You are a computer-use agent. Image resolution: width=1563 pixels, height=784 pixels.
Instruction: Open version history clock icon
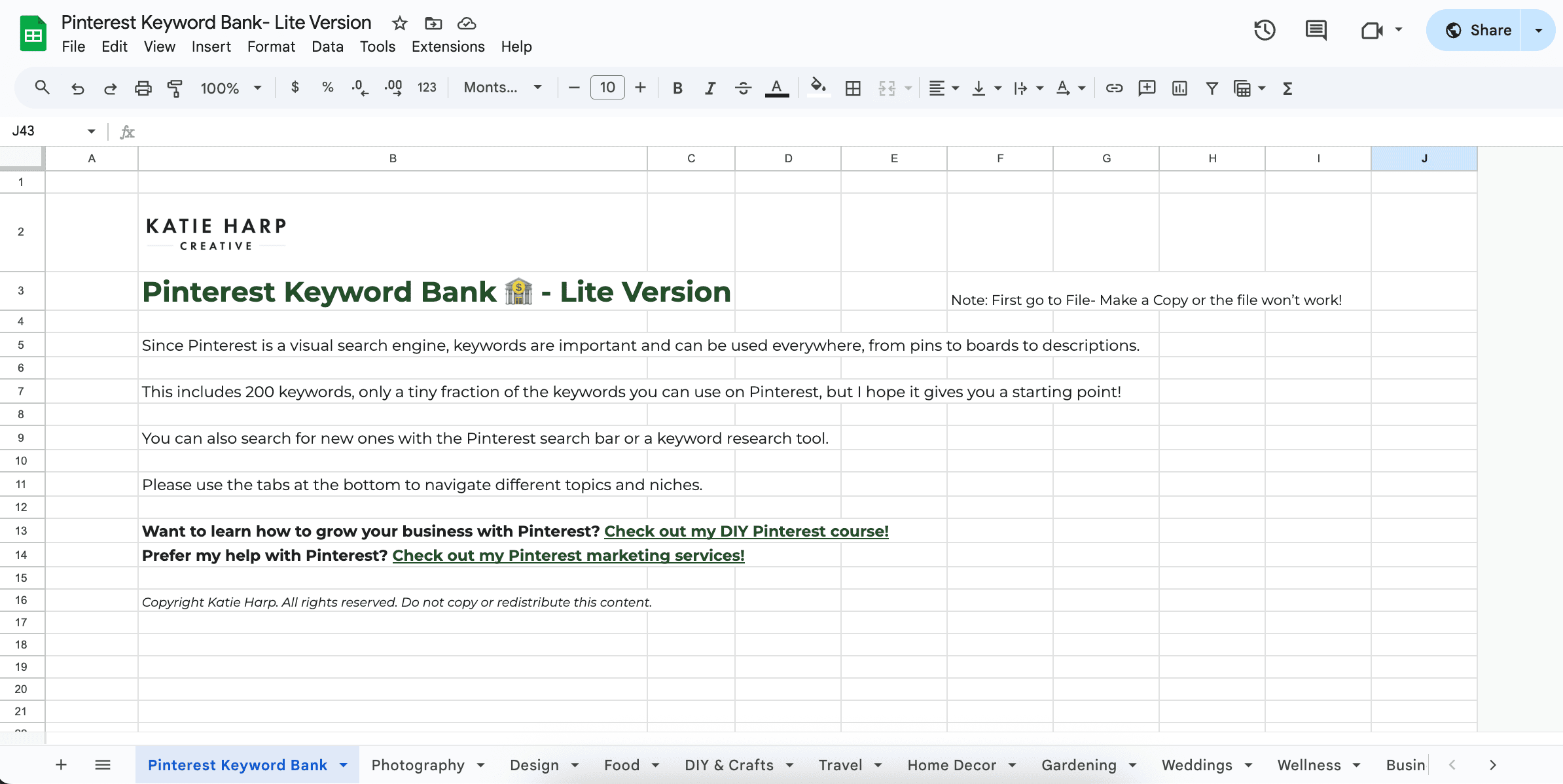coord(1265,30)
